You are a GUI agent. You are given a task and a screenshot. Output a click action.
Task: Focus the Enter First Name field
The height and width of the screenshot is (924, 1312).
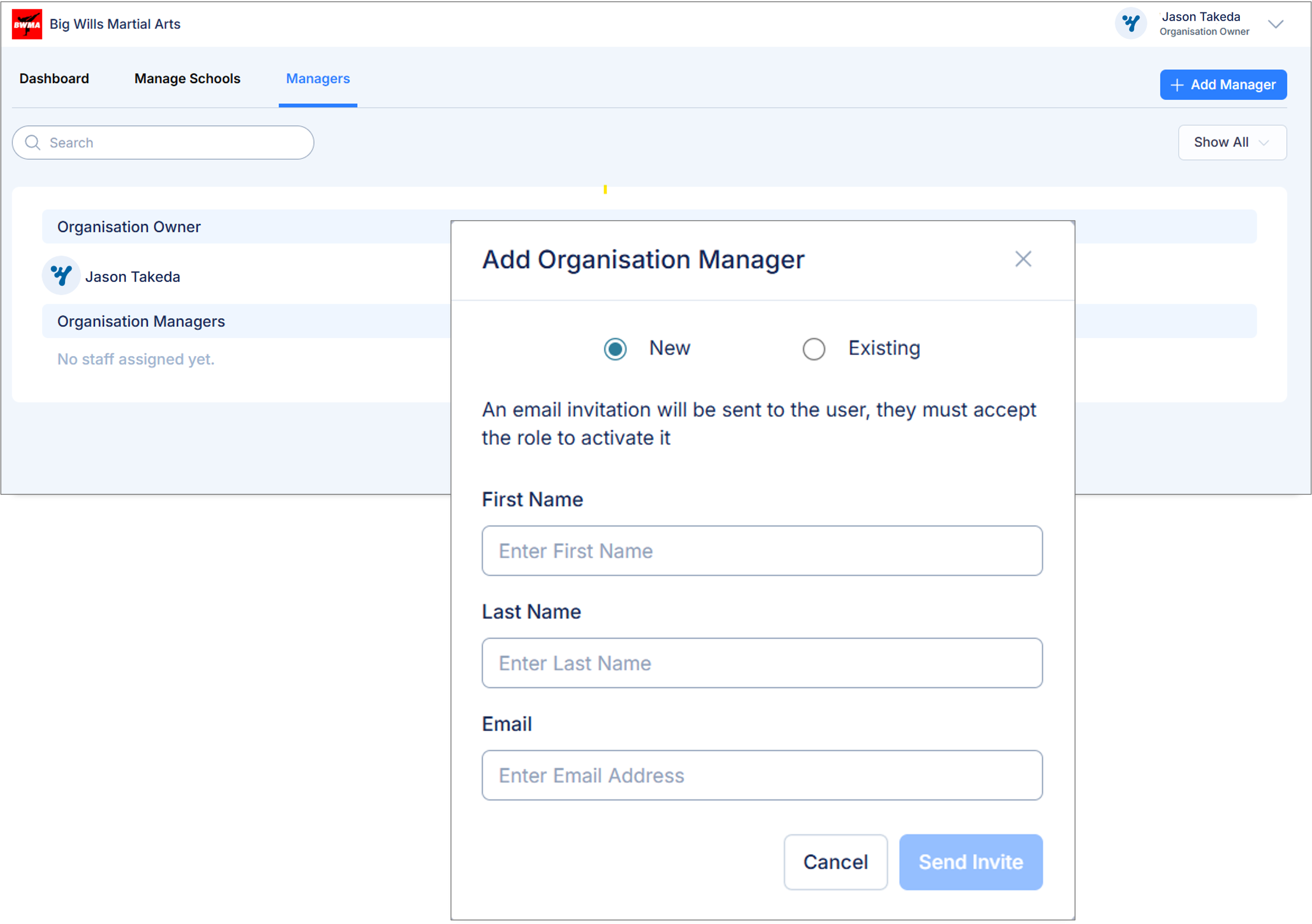point(762,551)
